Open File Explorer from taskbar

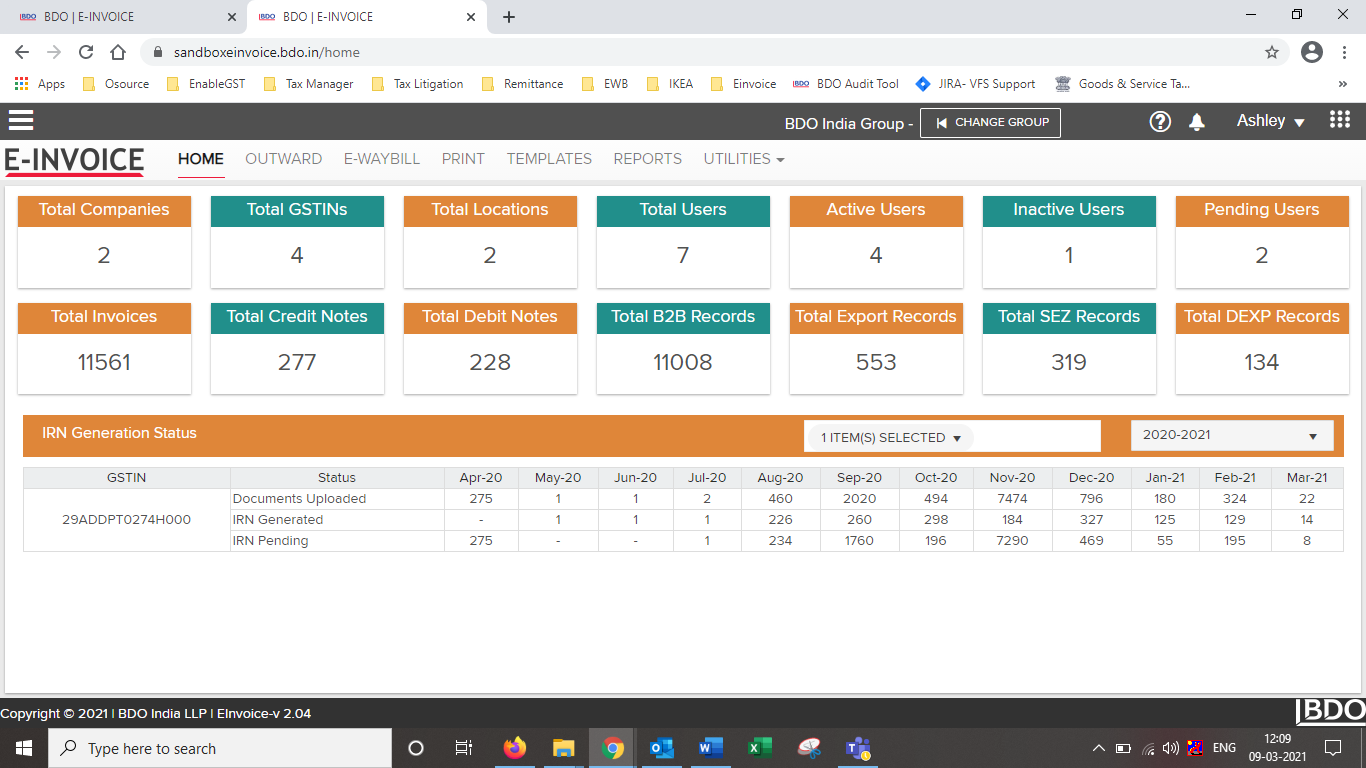564,748
